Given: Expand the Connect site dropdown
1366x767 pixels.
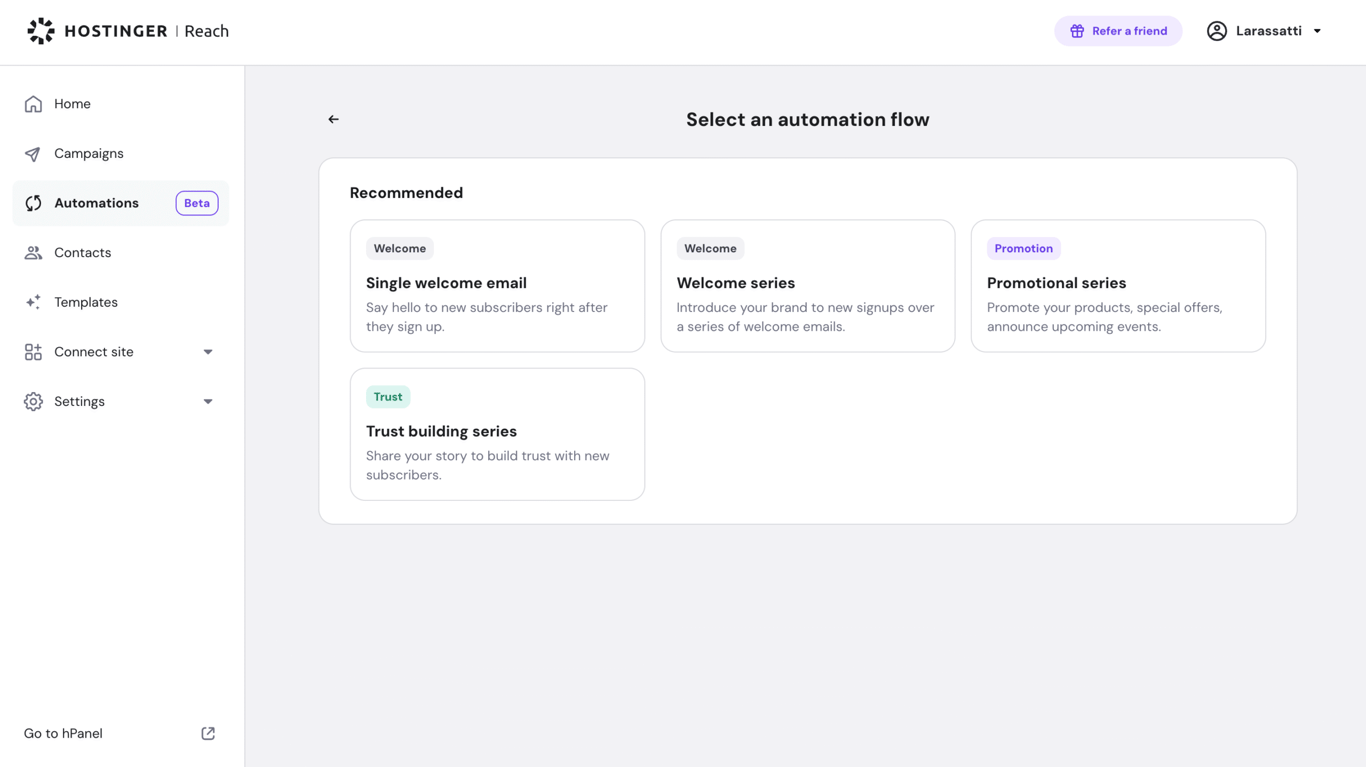Looking at the screenshot, I should pyautogui.click(x=207, y=351).
